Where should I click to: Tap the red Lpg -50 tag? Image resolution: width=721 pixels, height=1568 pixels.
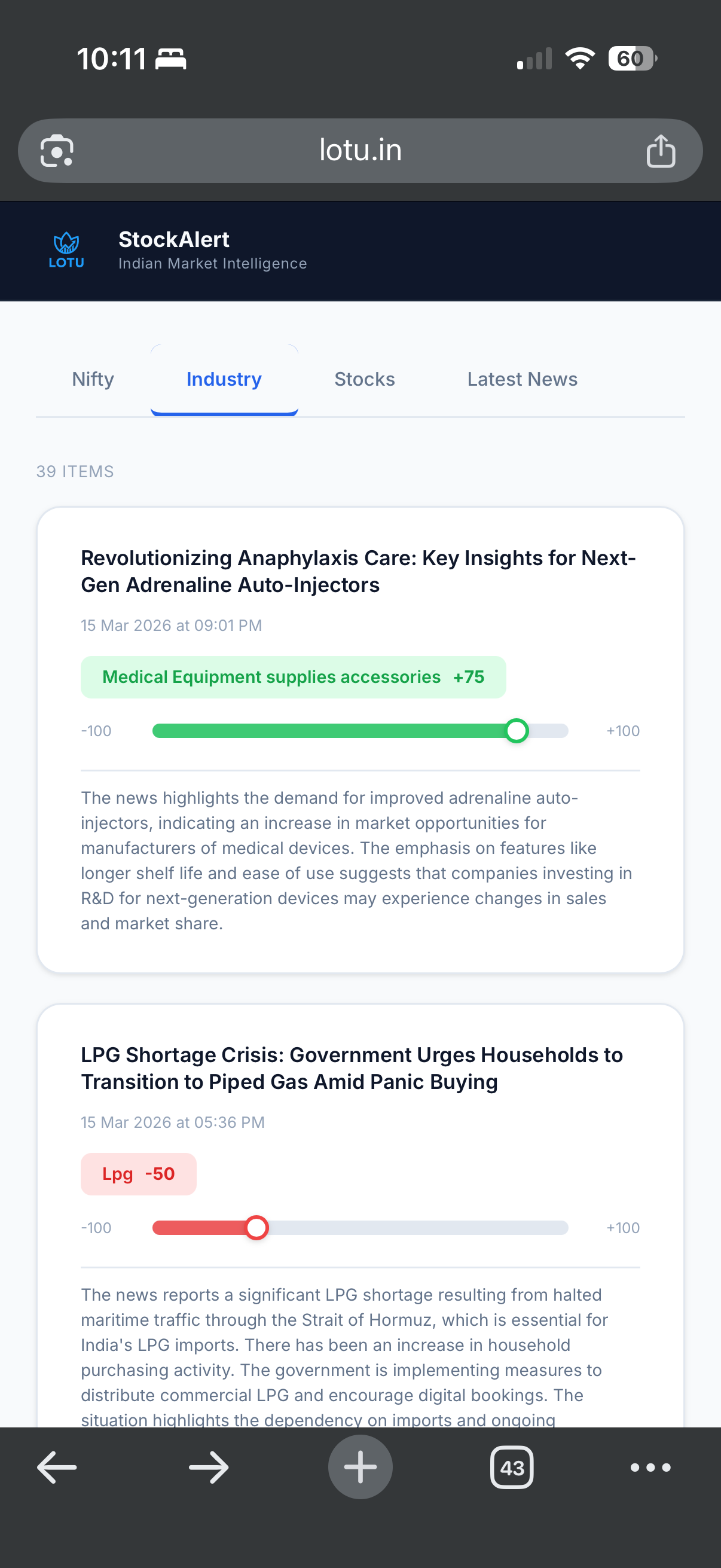click(x=139, y=1173)
